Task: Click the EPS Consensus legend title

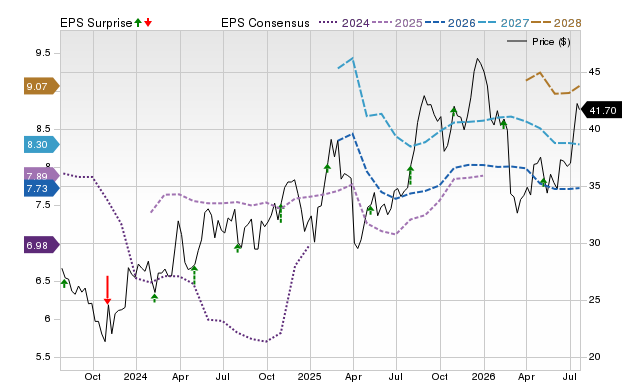Action: (x=265, y=23)
